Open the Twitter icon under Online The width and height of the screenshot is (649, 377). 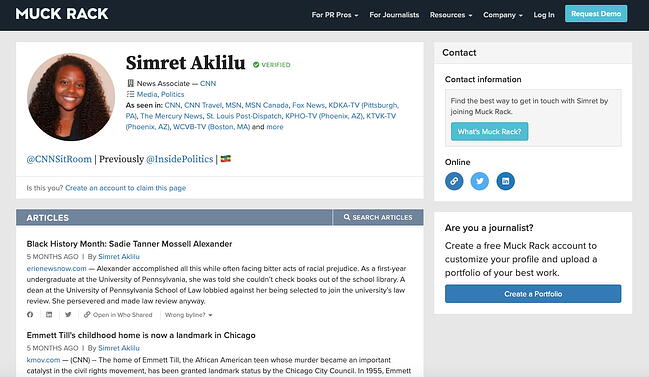[480, 181]
